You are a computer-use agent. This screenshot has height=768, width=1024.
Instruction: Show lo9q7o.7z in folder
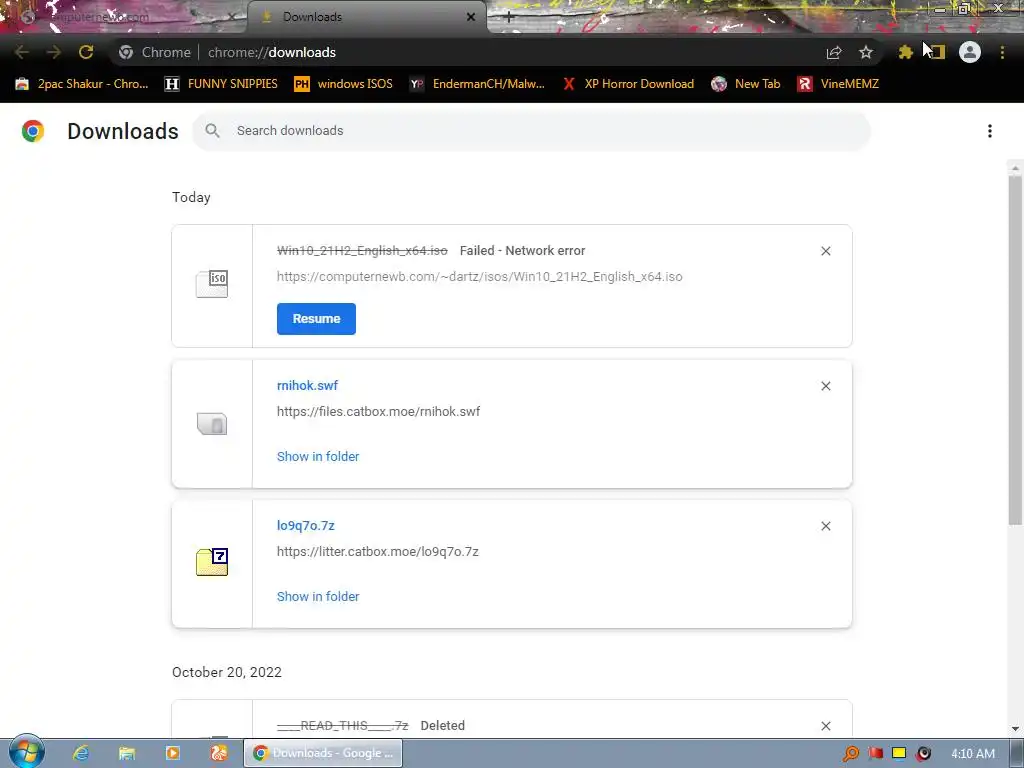coord(318,596)
